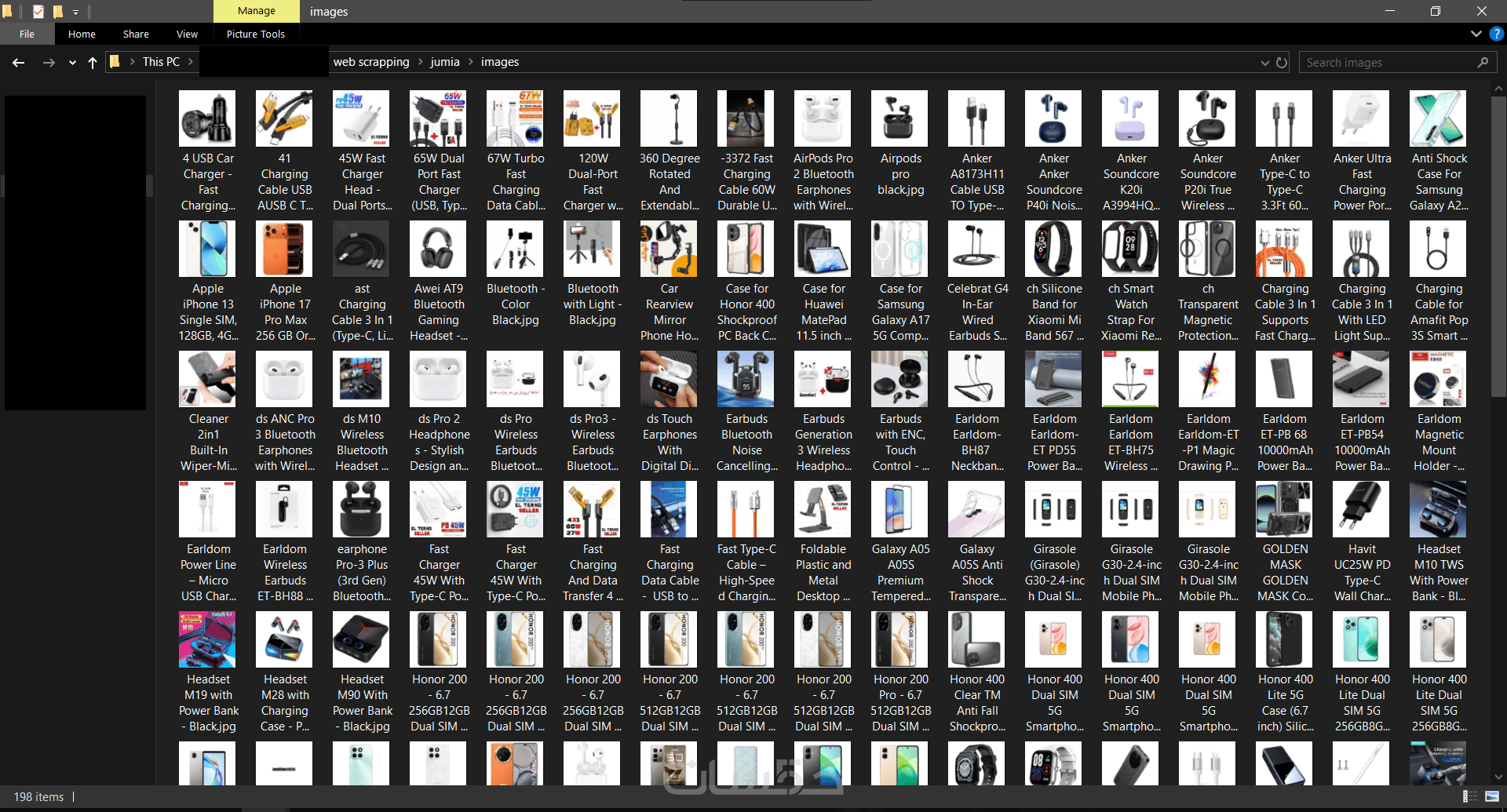Open the Help question mark icon
Screen dimensions: 1507x812
tap(1497, 34)
